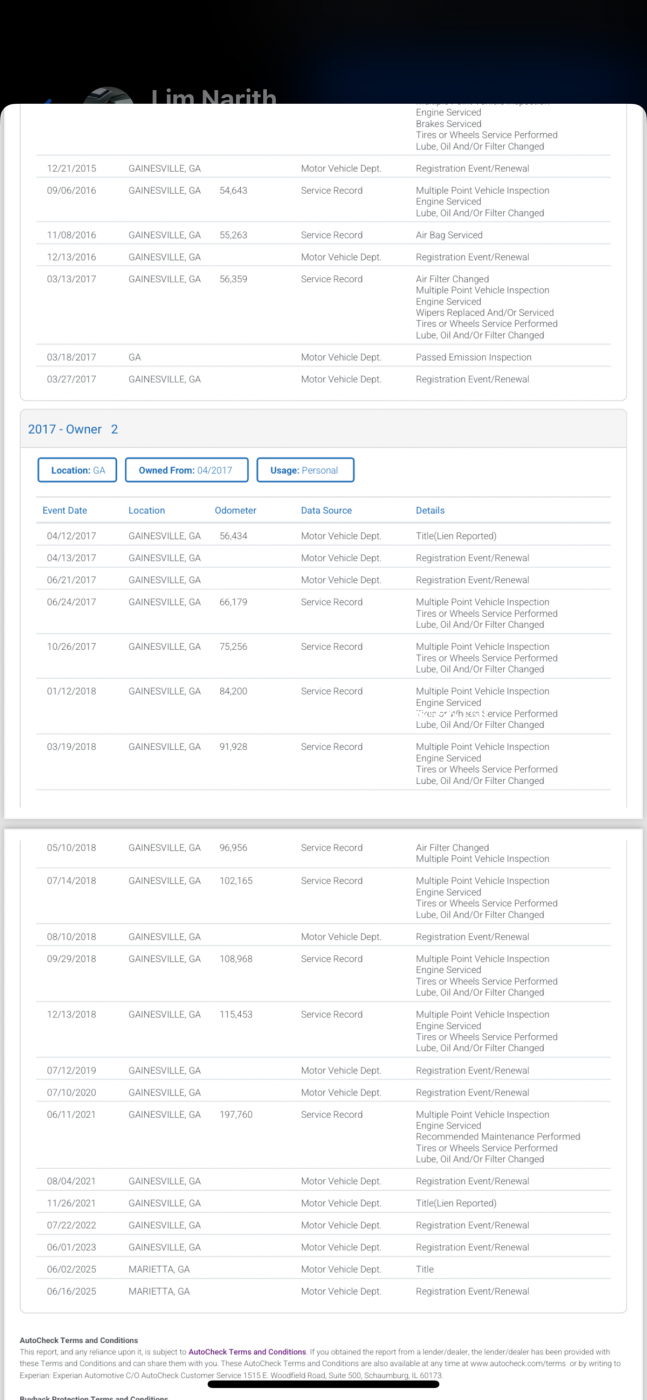Click event date 09/06/2016
The width and height of the screenshot is (647, 1400).
click(x=71, y=190)
